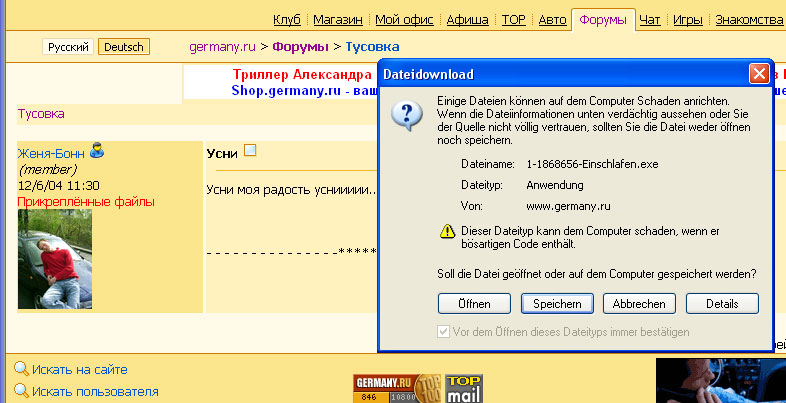This screenshot has height=403, width=786.
Task: Open Искать на сайте search link
Action: pyautogui.click(x=80, y=370)
